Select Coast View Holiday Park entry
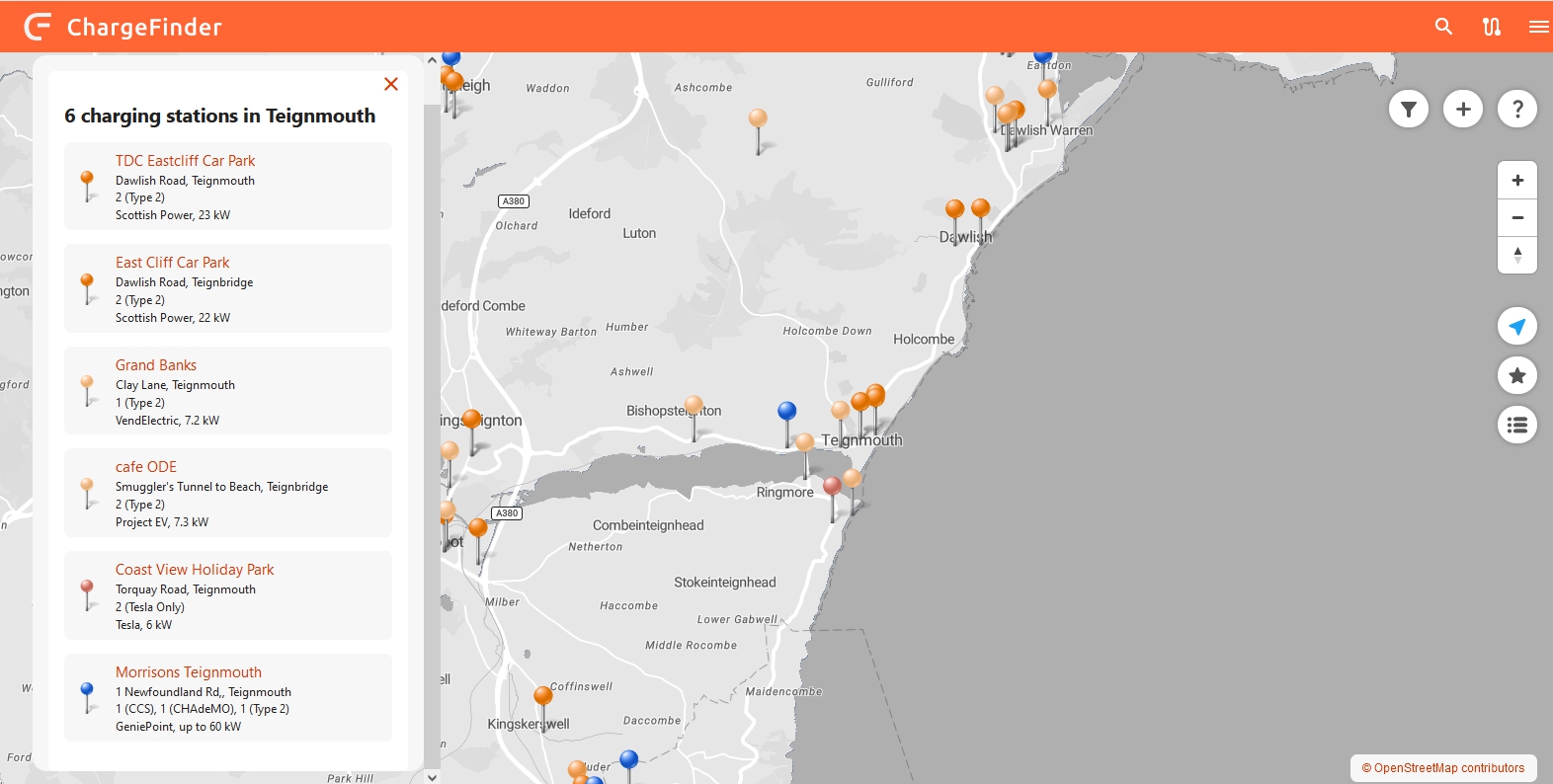Screen dimensions: 1553x784 tap(195, 570)
